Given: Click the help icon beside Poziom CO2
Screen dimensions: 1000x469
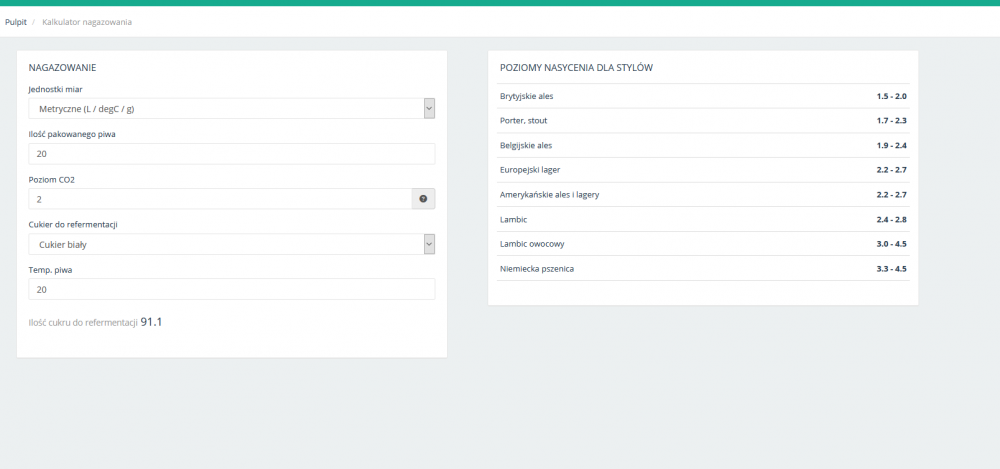Looking at the screenshot, I should (423, 199).
